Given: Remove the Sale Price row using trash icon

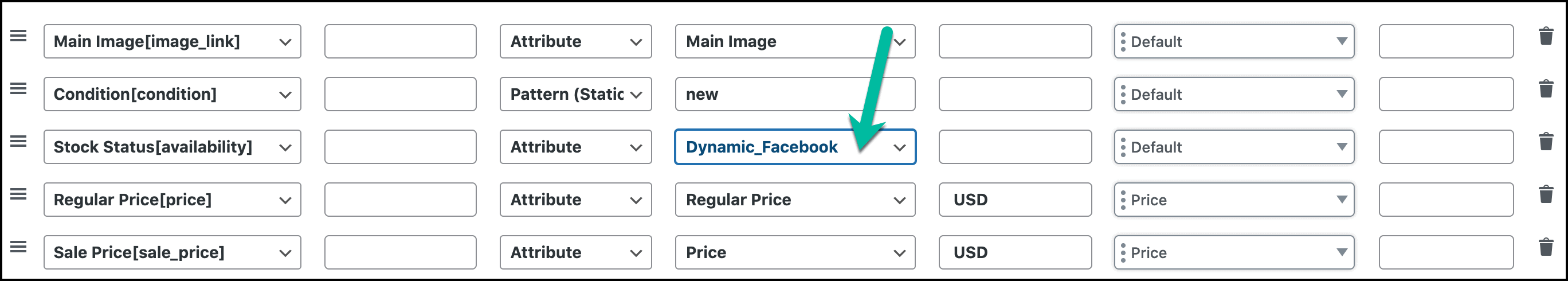Looking at the screenshot, I should 1546,247.
